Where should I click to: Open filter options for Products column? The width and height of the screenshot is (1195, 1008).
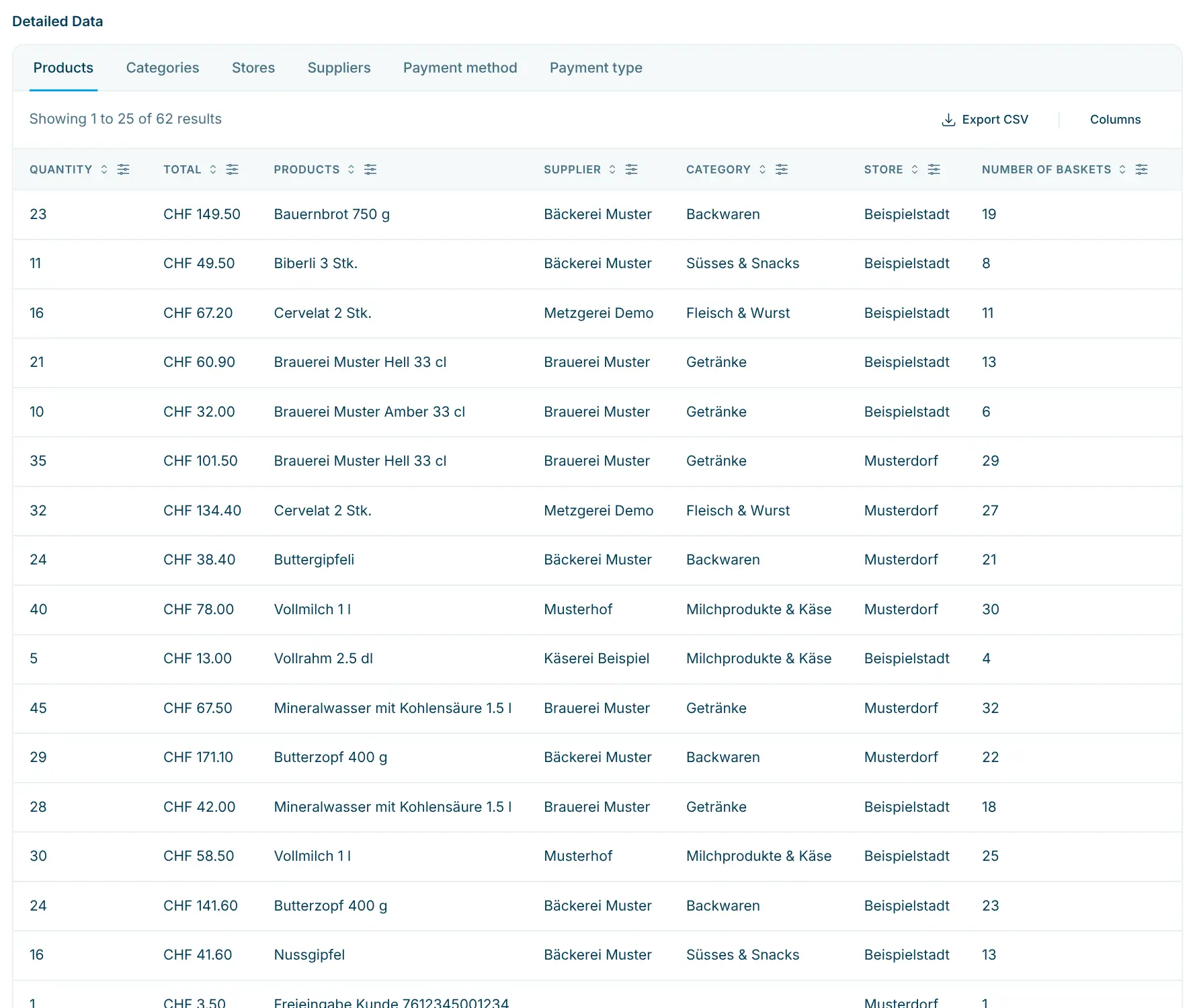coord(370,169)
